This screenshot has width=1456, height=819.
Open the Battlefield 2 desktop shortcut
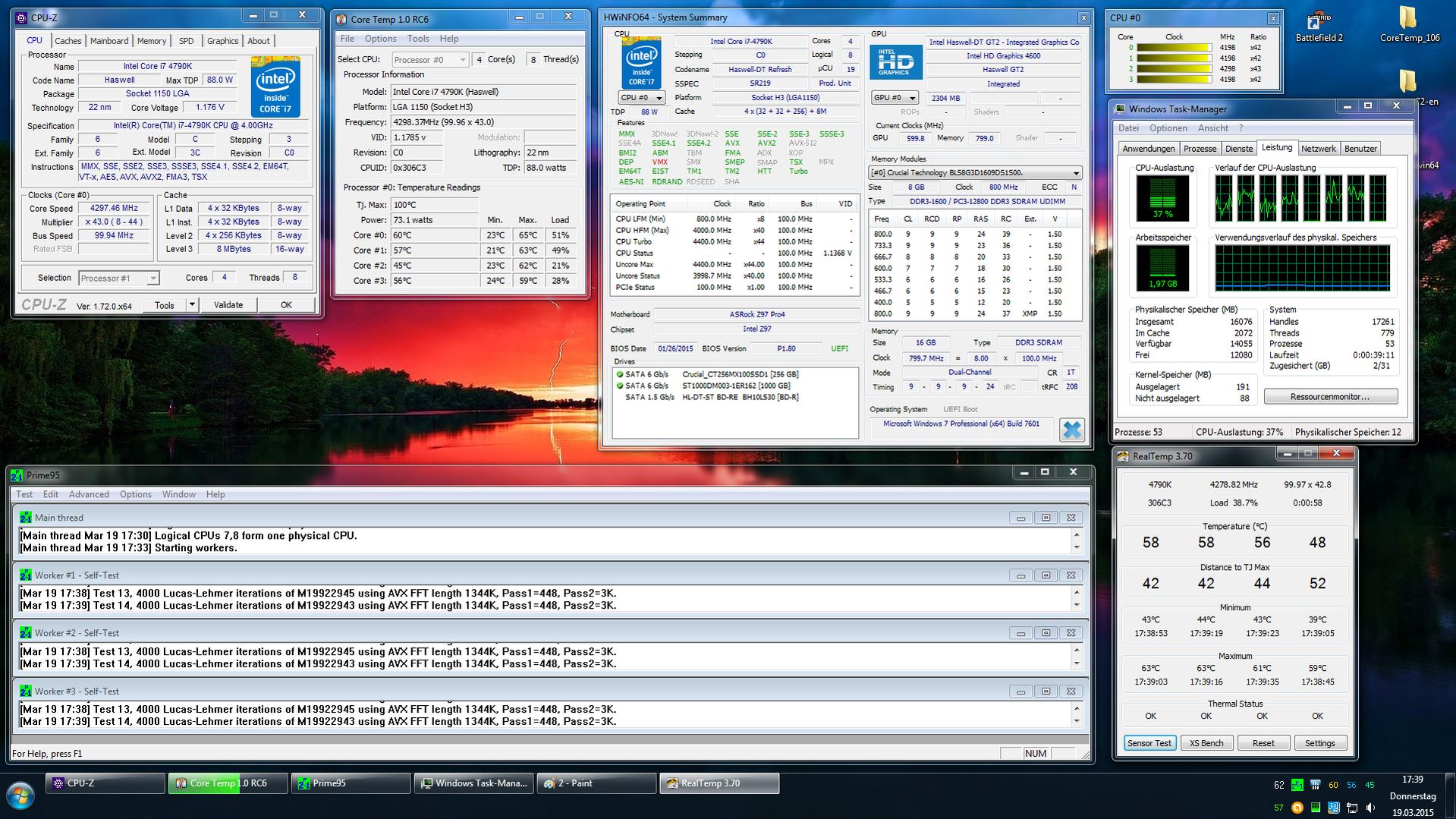click(1319, 27)
